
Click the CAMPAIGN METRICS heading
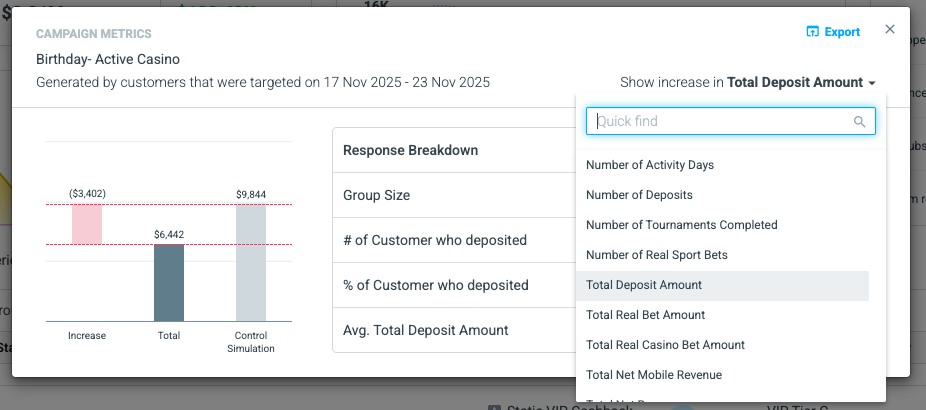(94, 34)
